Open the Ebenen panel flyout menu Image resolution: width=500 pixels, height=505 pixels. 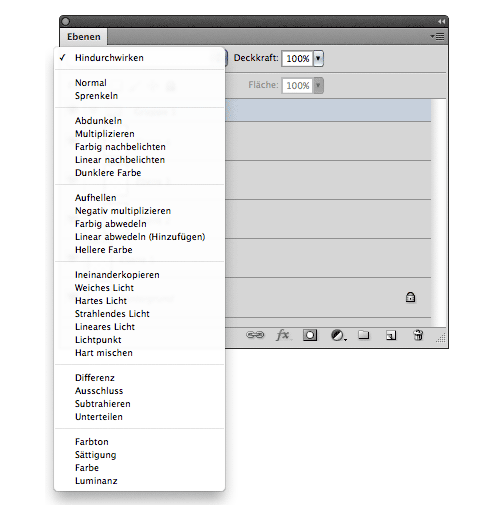tap(437, 36)
